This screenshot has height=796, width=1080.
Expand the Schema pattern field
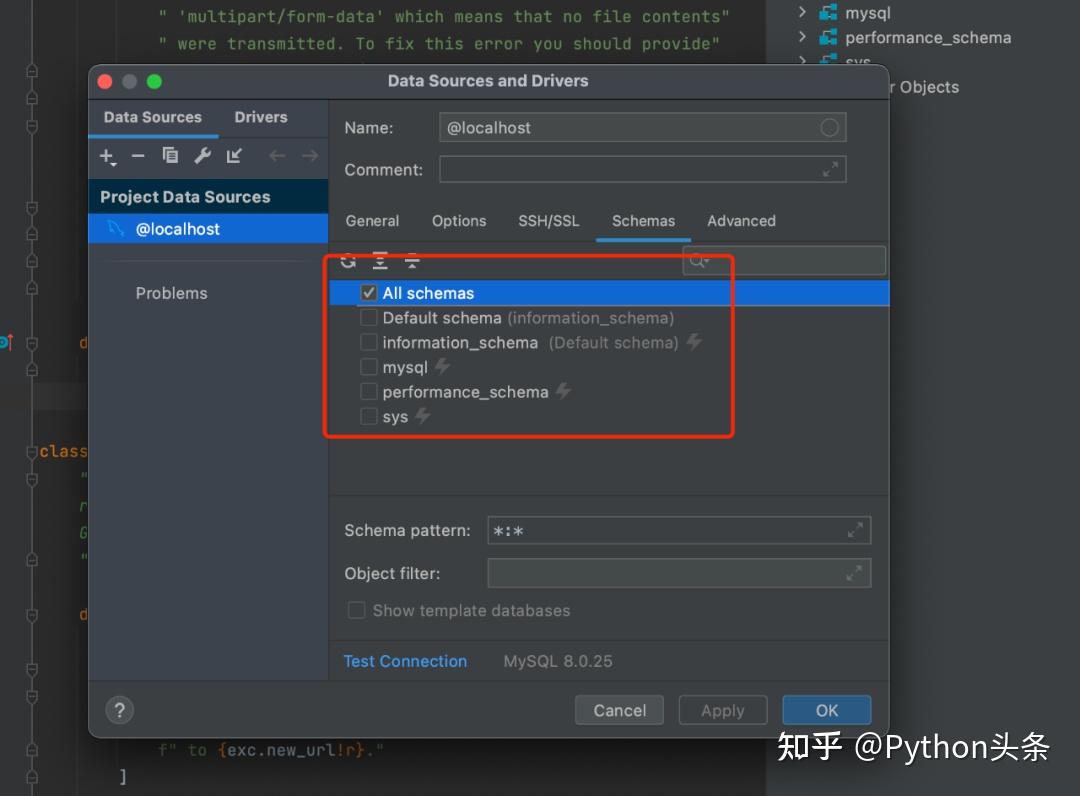pyautogui.click(x=855, y=530)
